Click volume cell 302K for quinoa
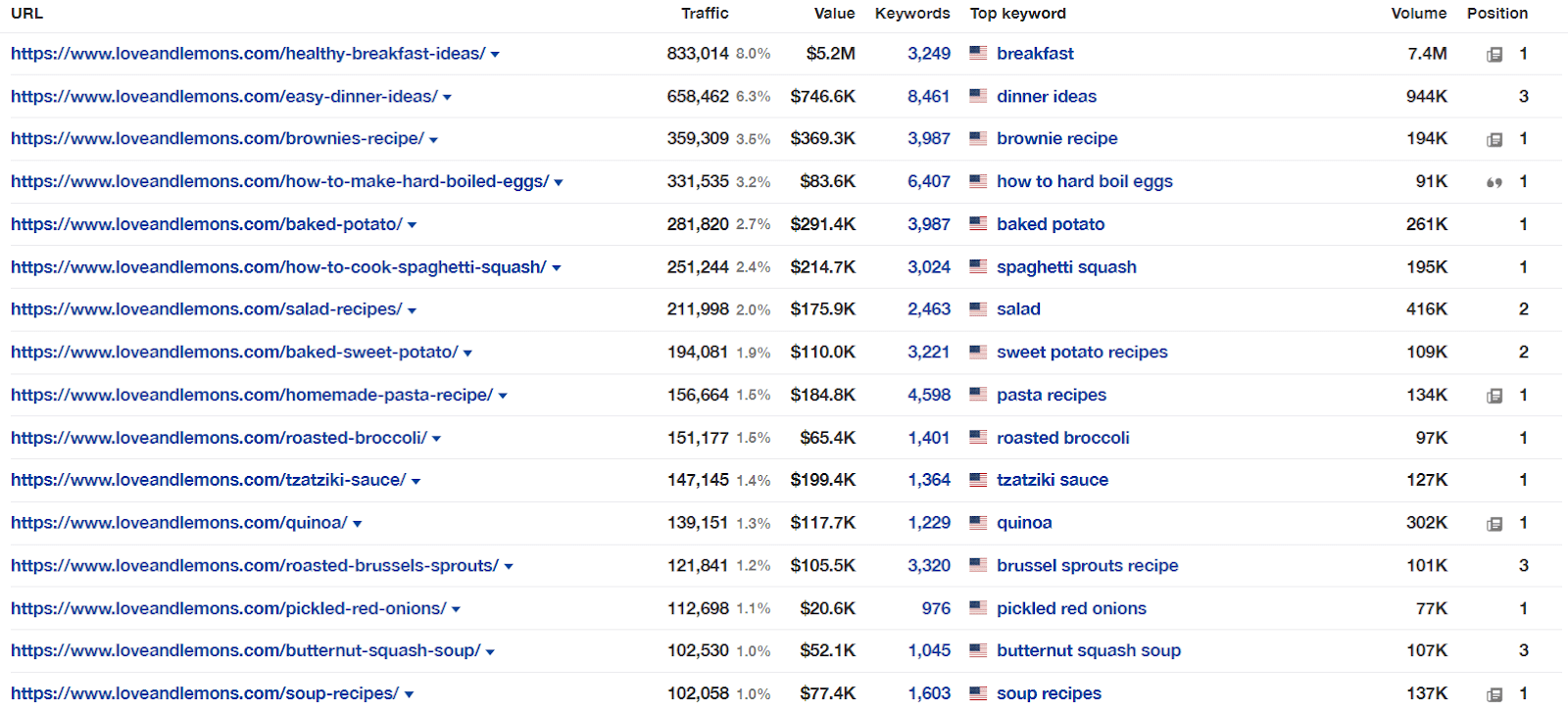 pos(1427,523)
